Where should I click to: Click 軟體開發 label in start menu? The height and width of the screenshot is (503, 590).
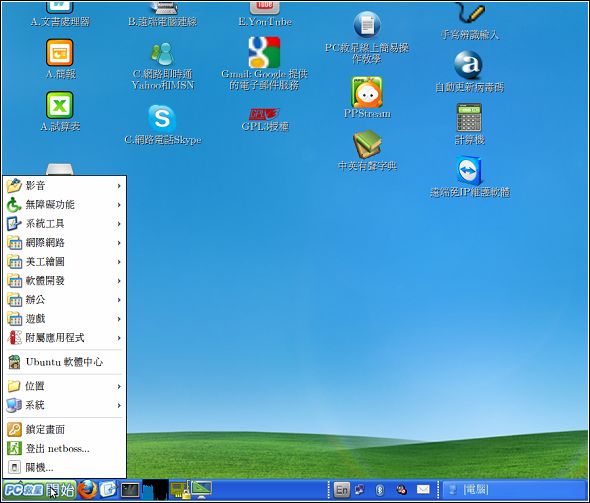(x=45, y=281)
